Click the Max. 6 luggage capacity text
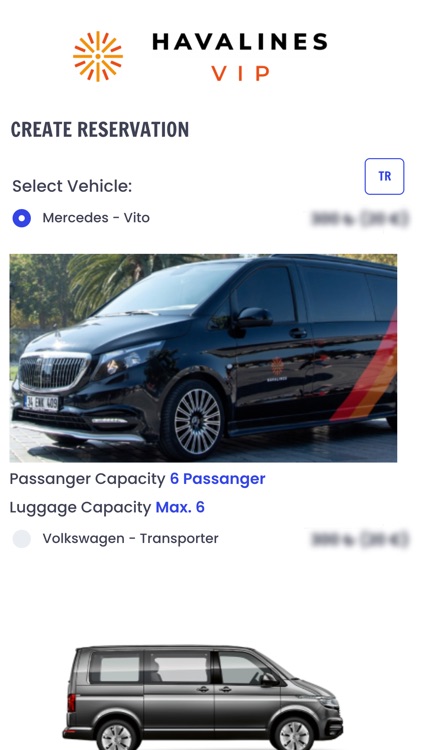 click(180, 507)
